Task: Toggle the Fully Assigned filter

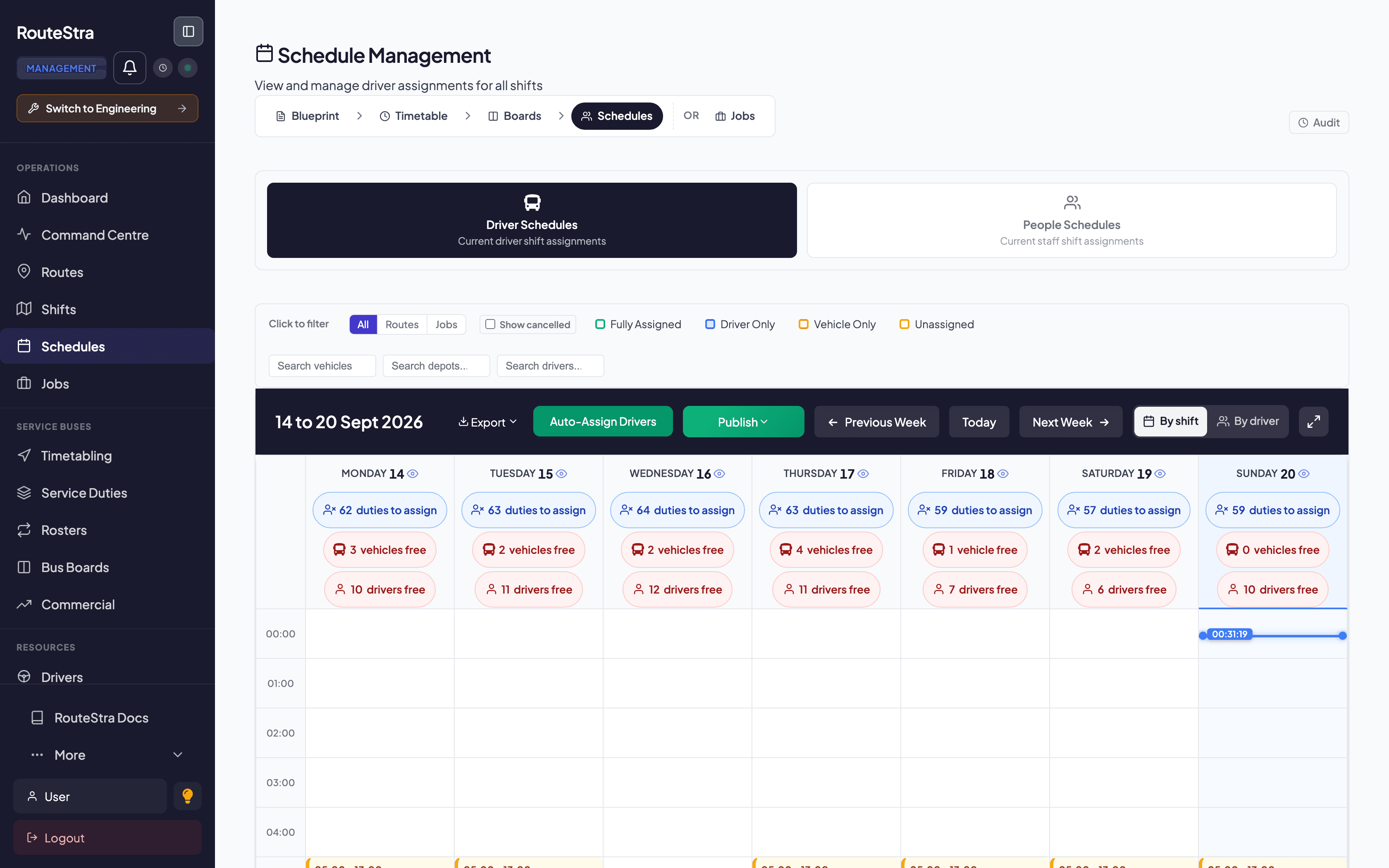Action: pyautogui.click(x=638, y=324)
